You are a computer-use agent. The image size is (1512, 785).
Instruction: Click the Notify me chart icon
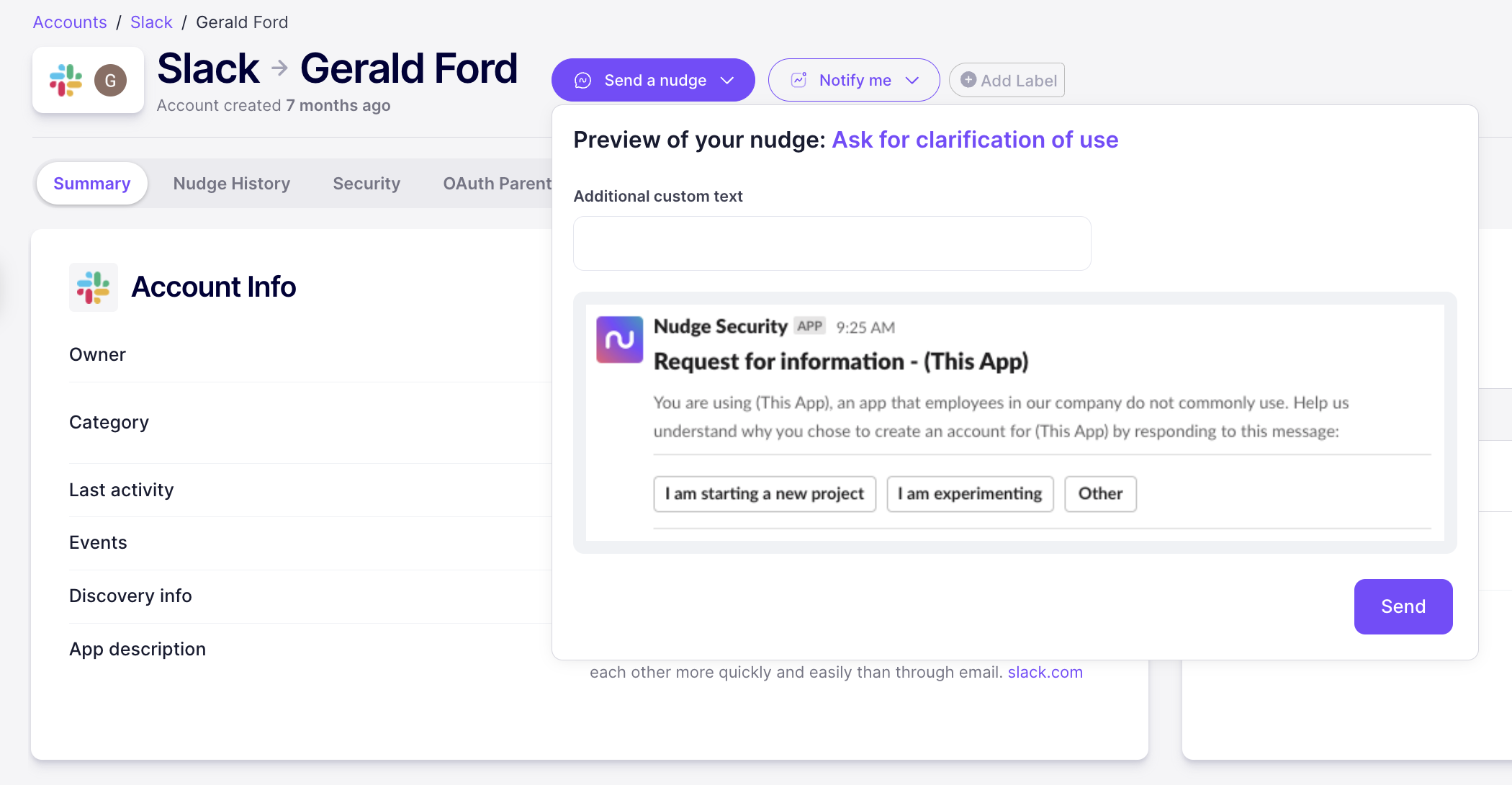tap(798, 80)
